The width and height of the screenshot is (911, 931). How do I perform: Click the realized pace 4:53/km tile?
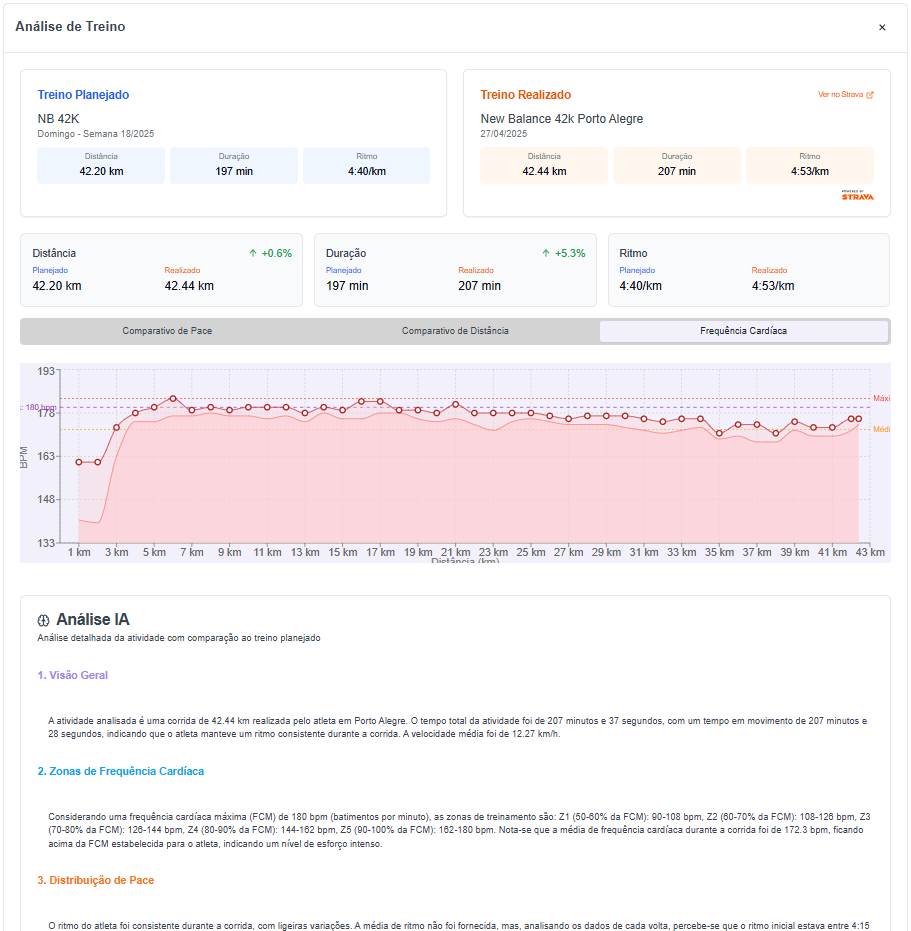pos(809,165)
